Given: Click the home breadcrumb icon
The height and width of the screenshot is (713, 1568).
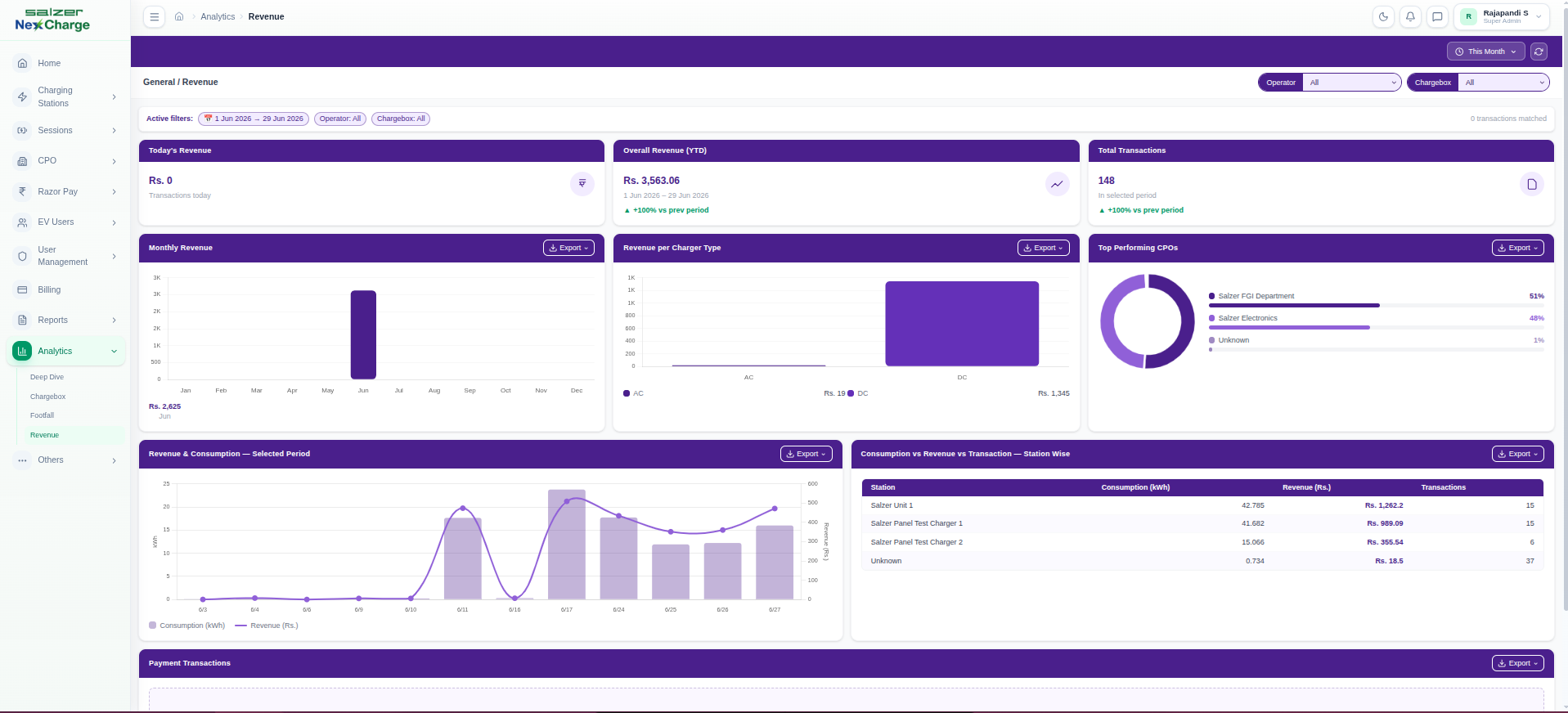Looking at the screenshot, I should coord(179,16).
